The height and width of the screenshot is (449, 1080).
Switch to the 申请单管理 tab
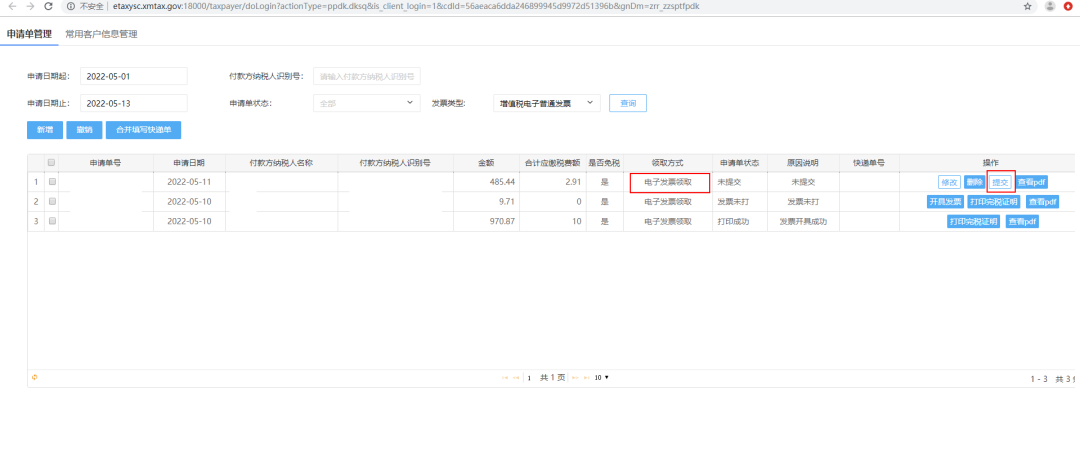coord(29,34)
